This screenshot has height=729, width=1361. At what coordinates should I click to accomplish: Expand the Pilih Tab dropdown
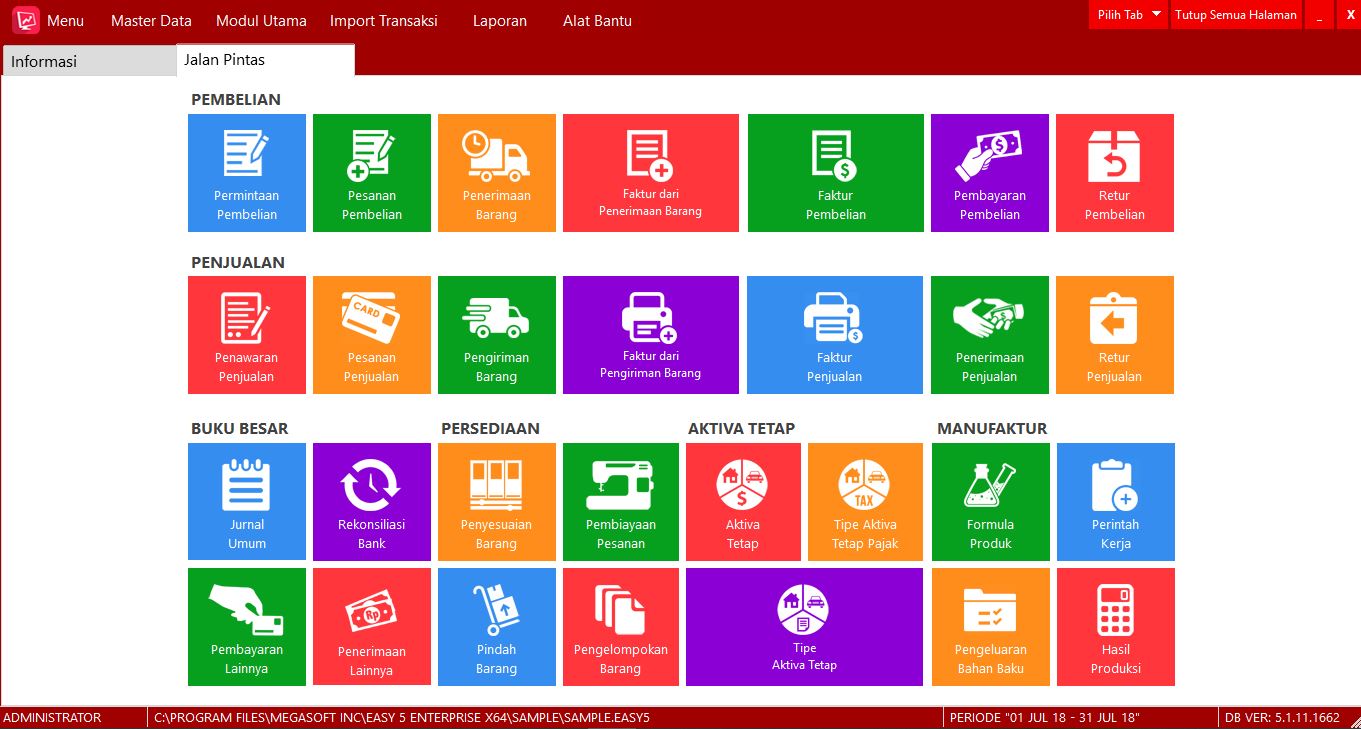(1128, 15)
